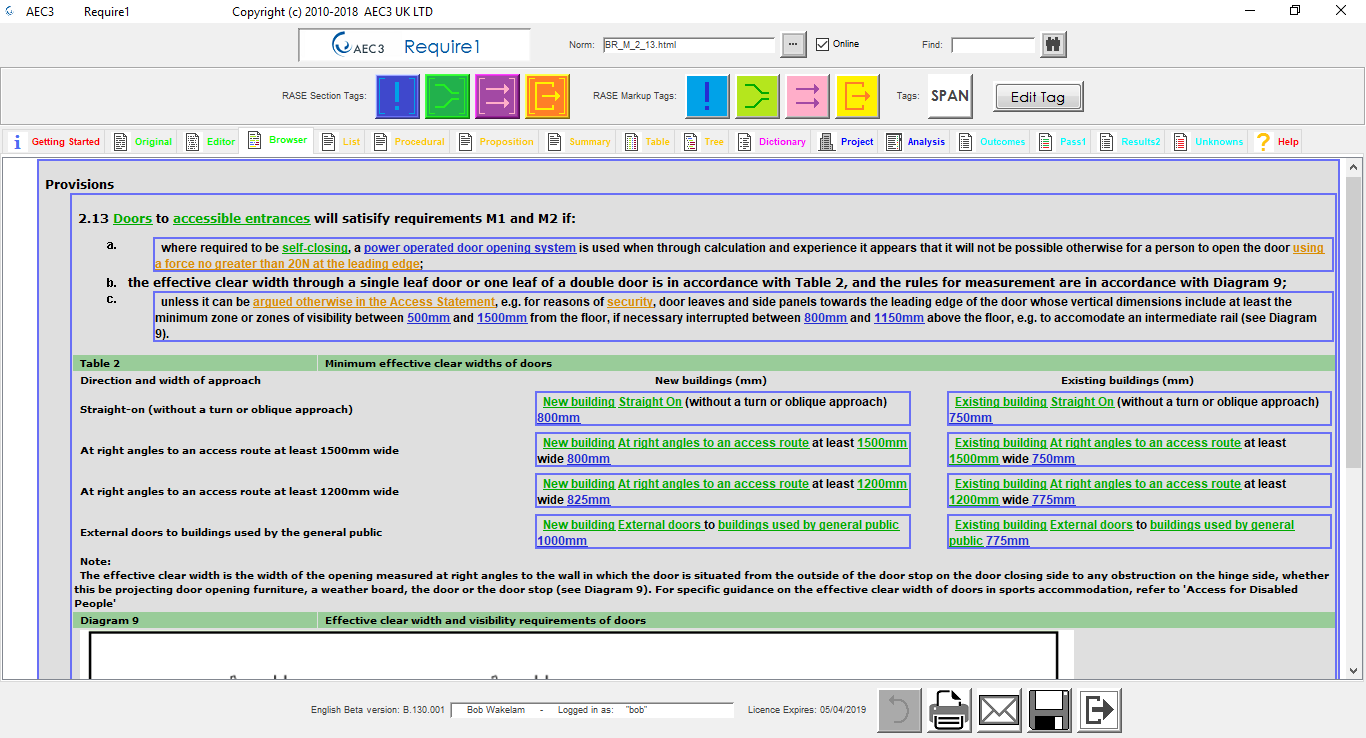Viewport: 1366px width, 738px height.
Task: Click the binoculars Find icon
Action: (1054, 44)
